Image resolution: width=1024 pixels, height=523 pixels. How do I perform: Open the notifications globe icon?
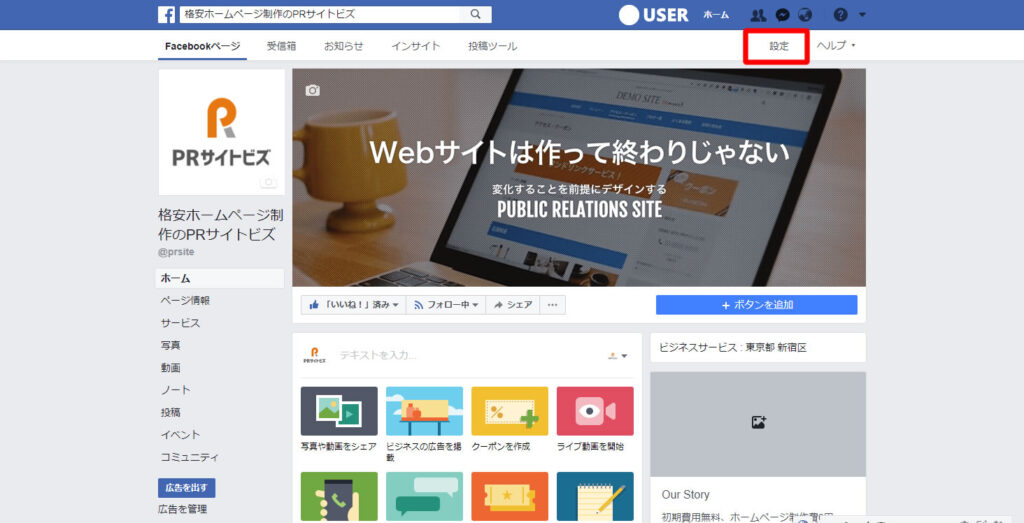click(805, 15)
